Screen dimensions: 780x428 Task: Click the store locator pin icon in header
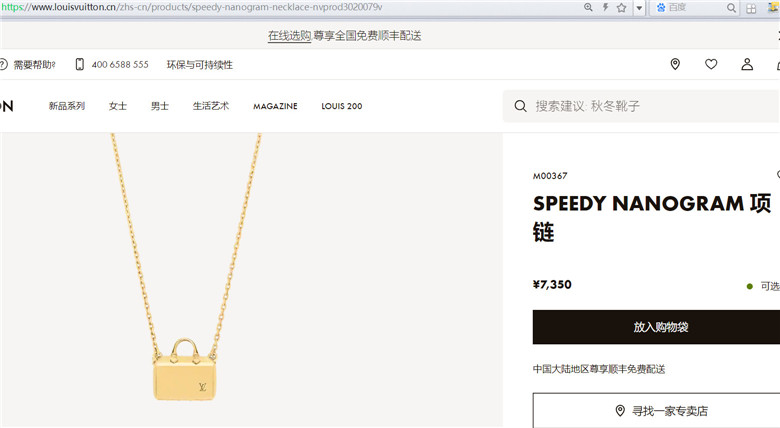(x=675, y=64)
